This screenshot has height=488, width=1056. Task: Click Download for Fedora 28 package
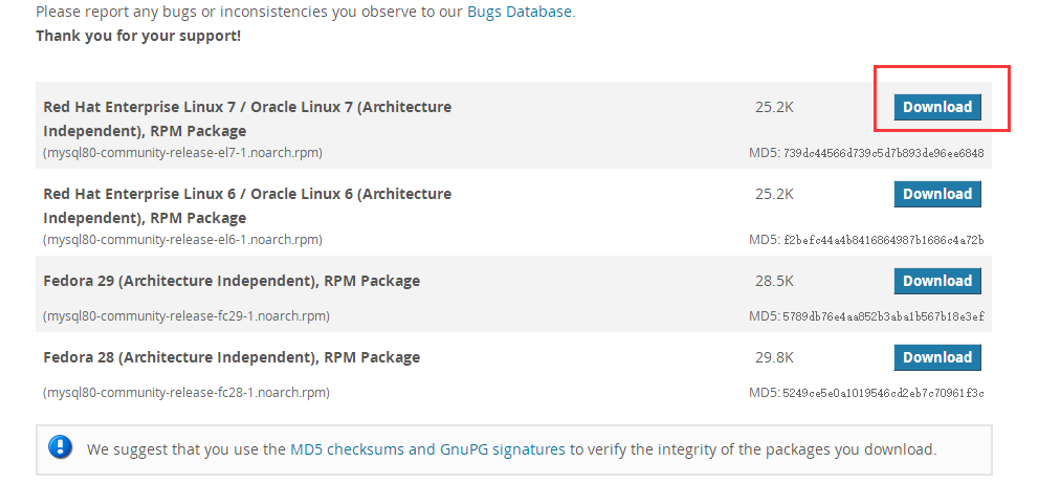[937, 357]
